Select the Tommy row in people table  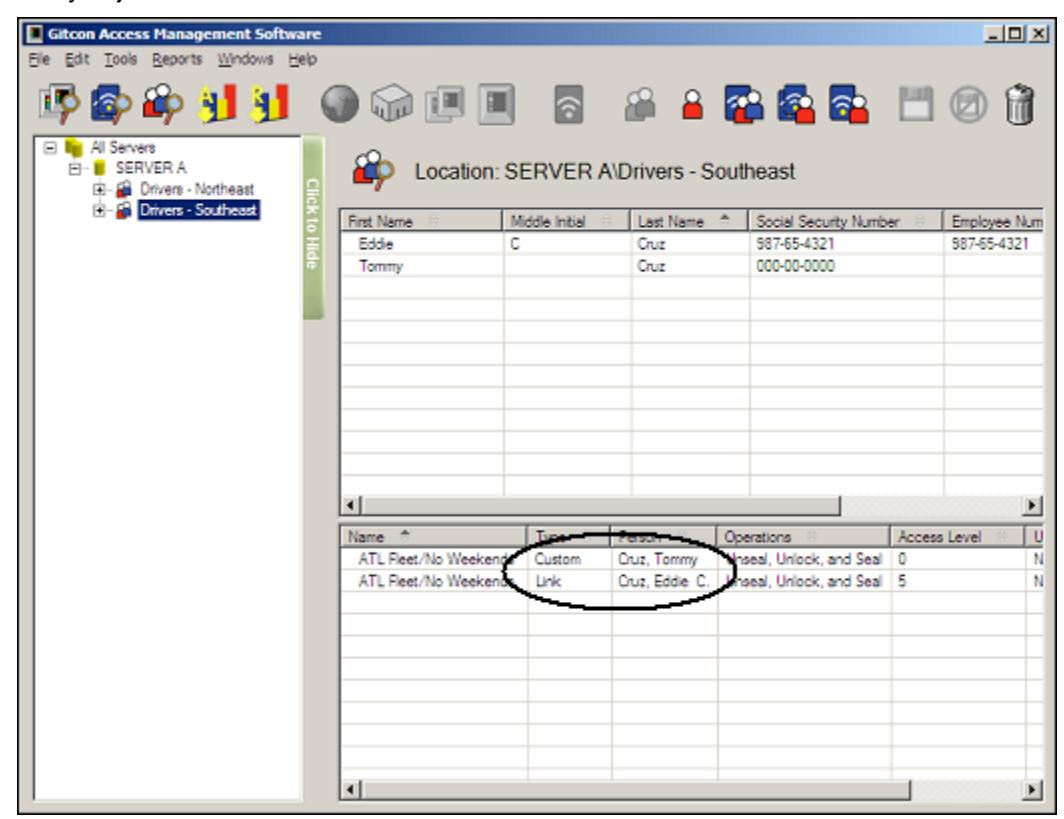click(x=691, y=266)
